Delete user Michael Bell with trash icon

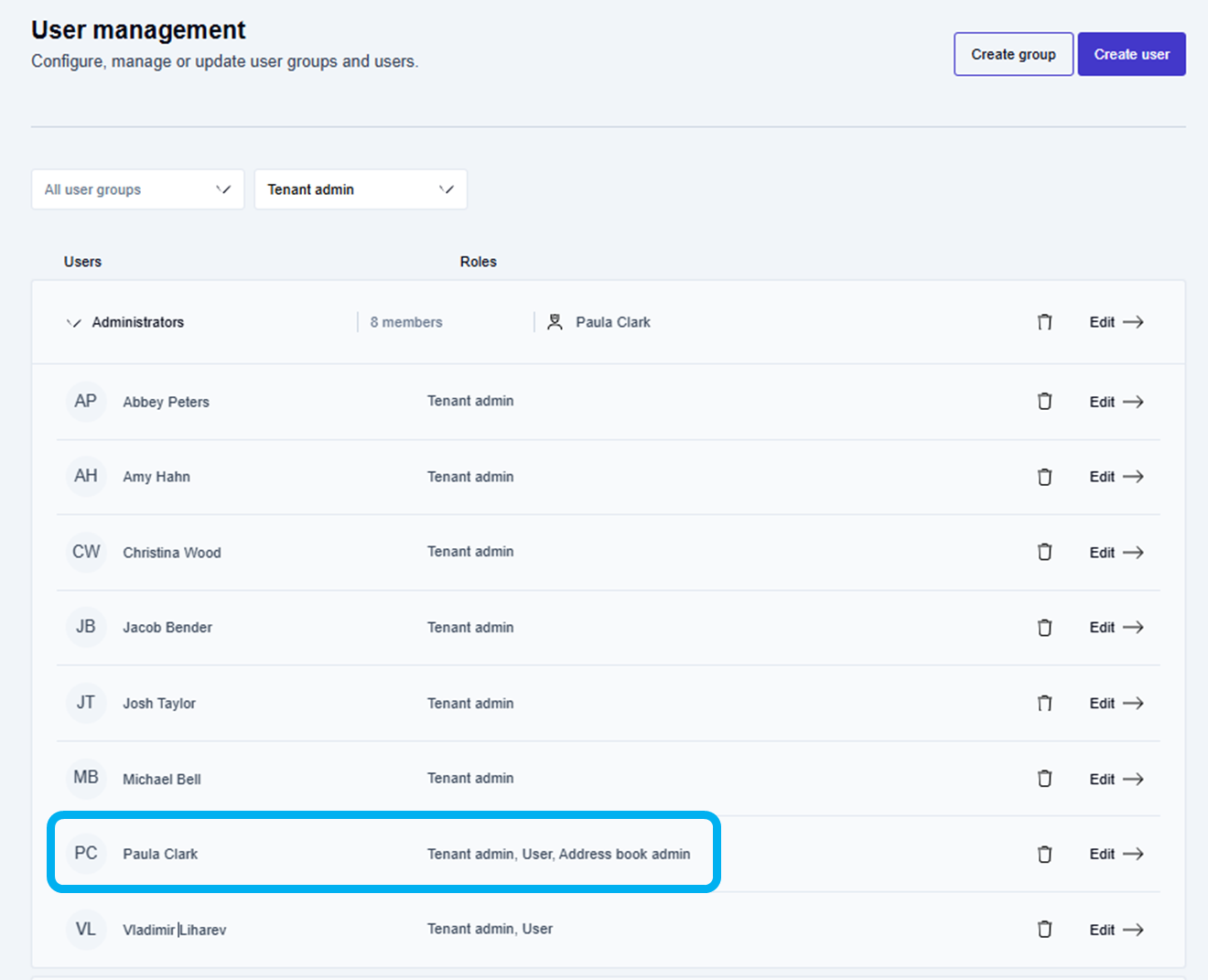point(1044,779)
